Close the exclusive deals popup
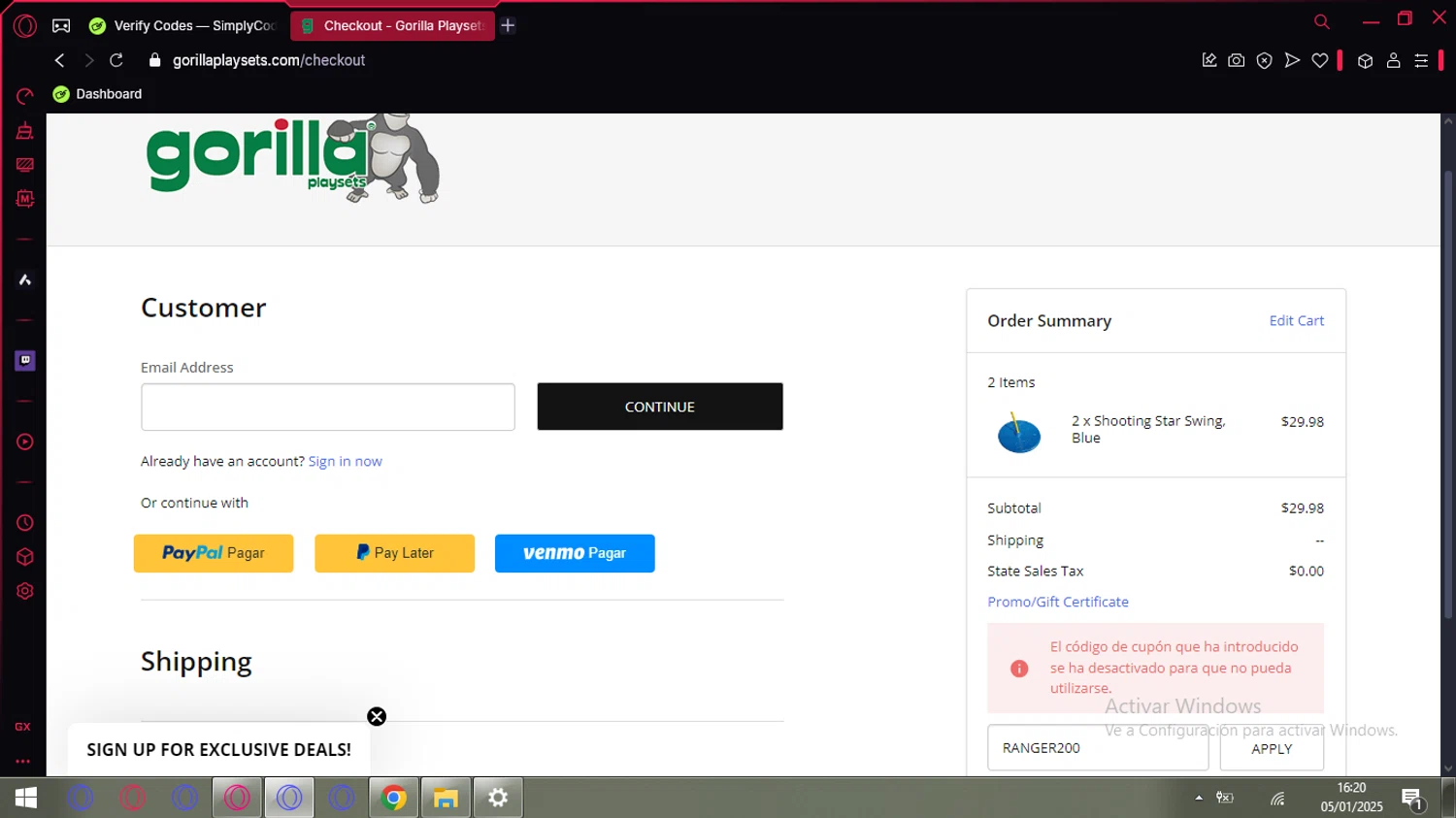Viewport: 1456px width, 818px height. 377,717
